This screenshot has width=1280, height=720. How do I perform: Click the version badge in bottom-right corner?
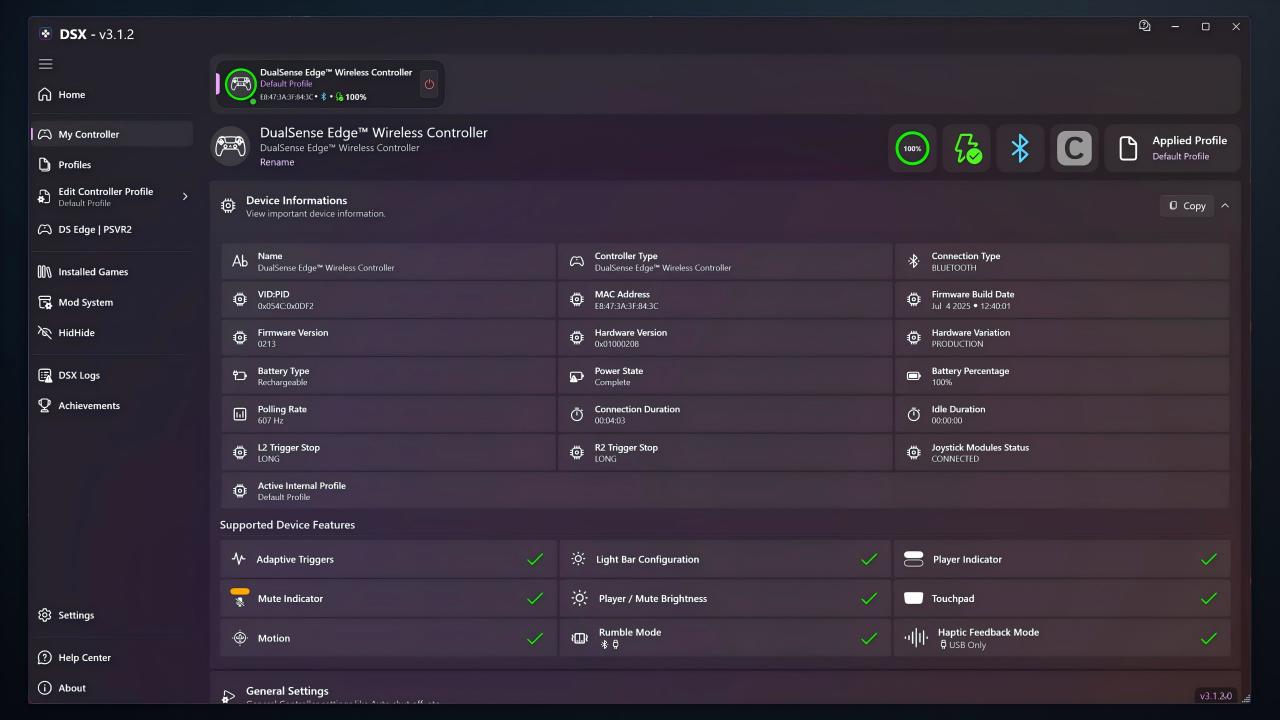pyautogui.click(x=1216, y=695)
